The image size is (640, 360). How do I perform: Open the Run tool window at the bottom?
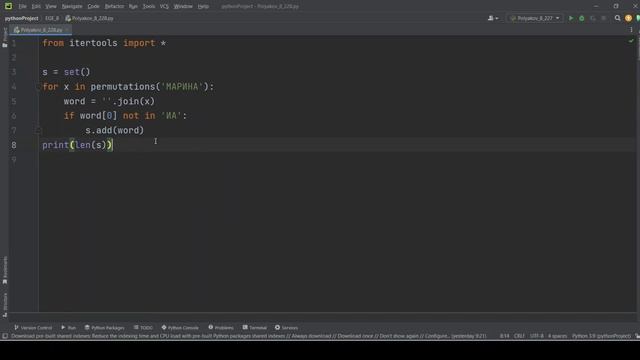click(x=69, y=328)
